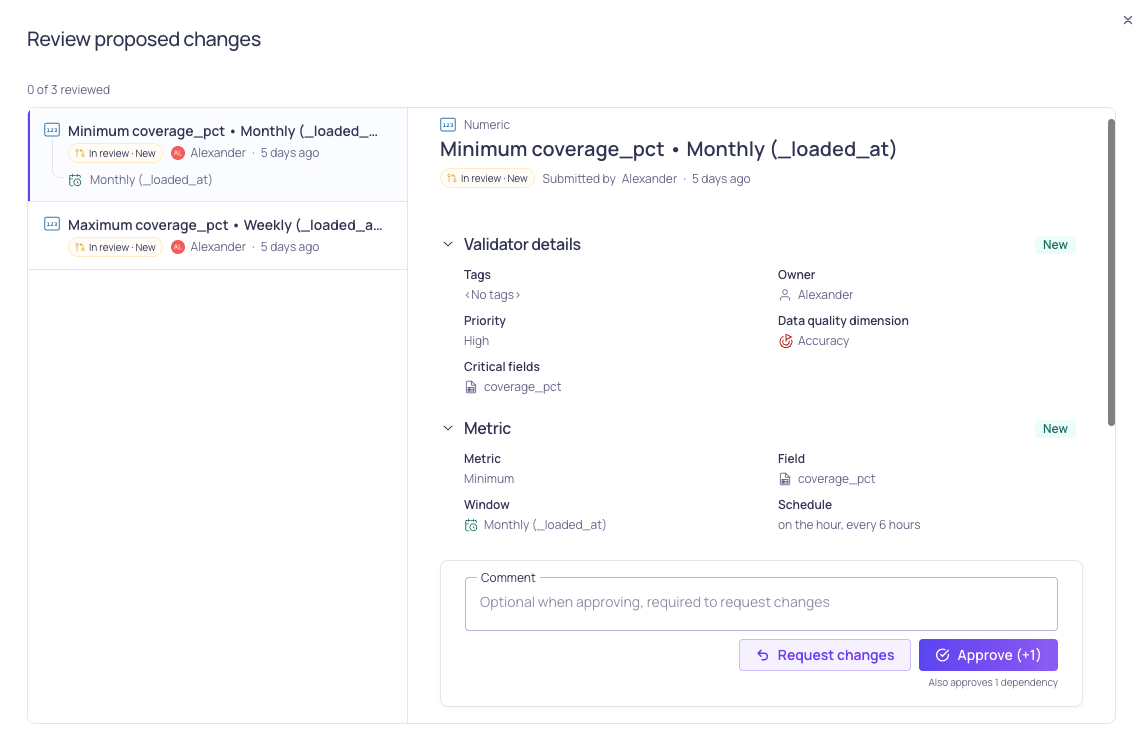Click the 'Also approves 1 dependency' note
Screen dimensions: 1147x750
point(993,683)
